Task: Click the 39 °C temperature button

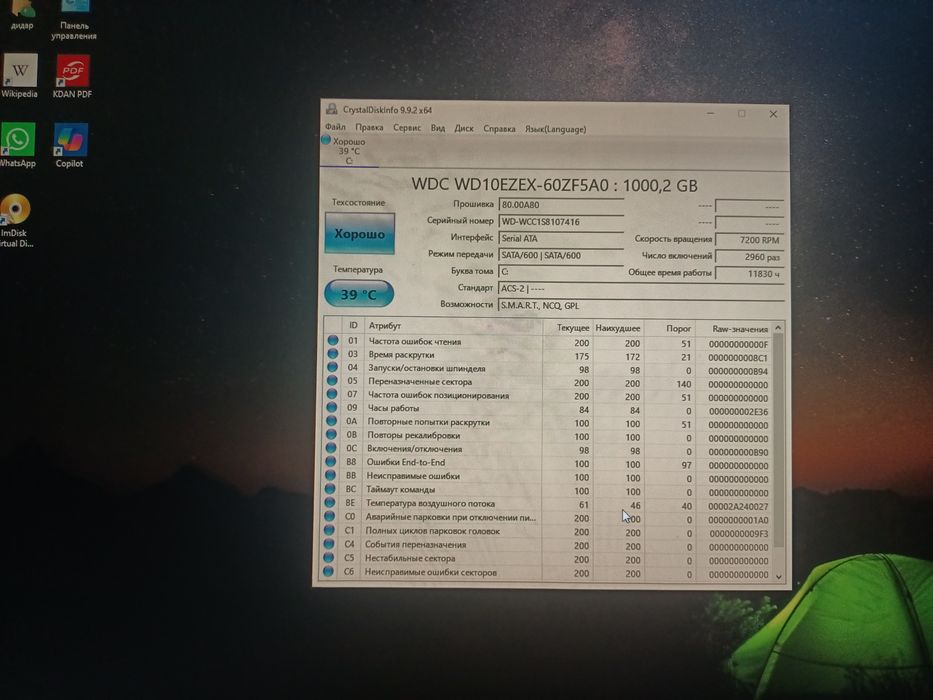Action: point(358,294)
